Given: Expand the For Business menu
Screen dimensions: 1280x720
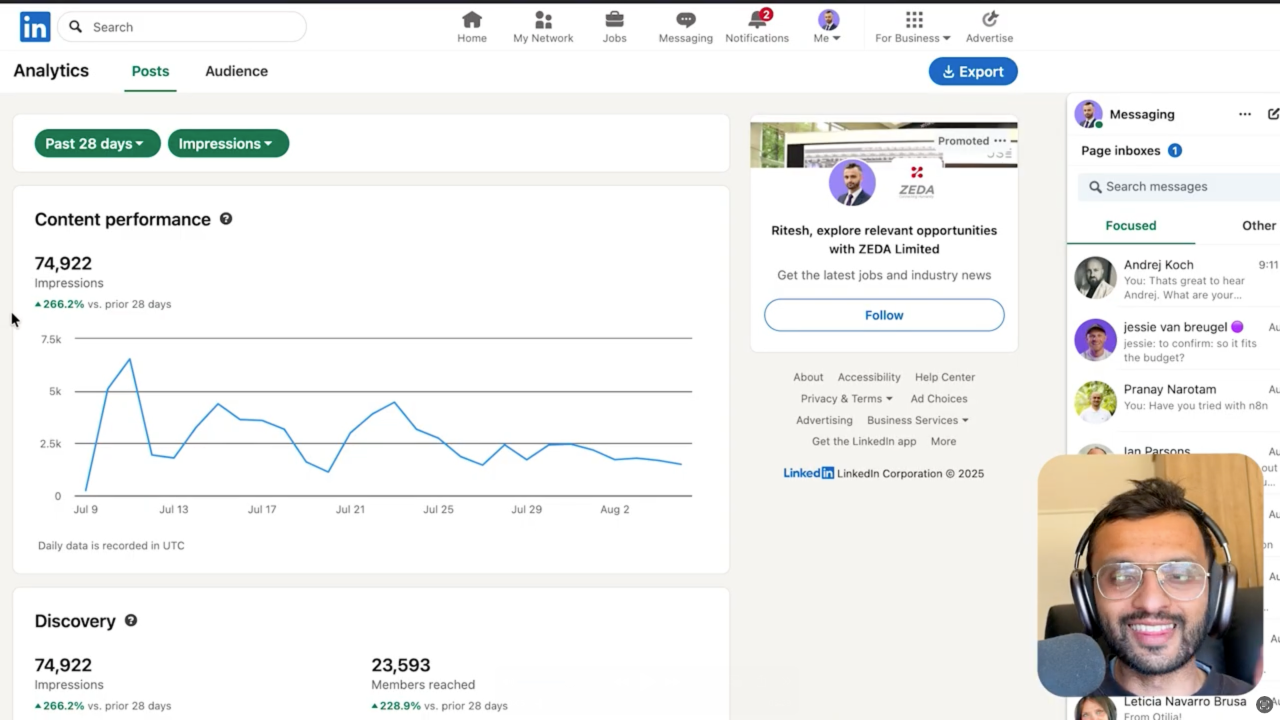Looking at the screenshot, I should point(913,27).
